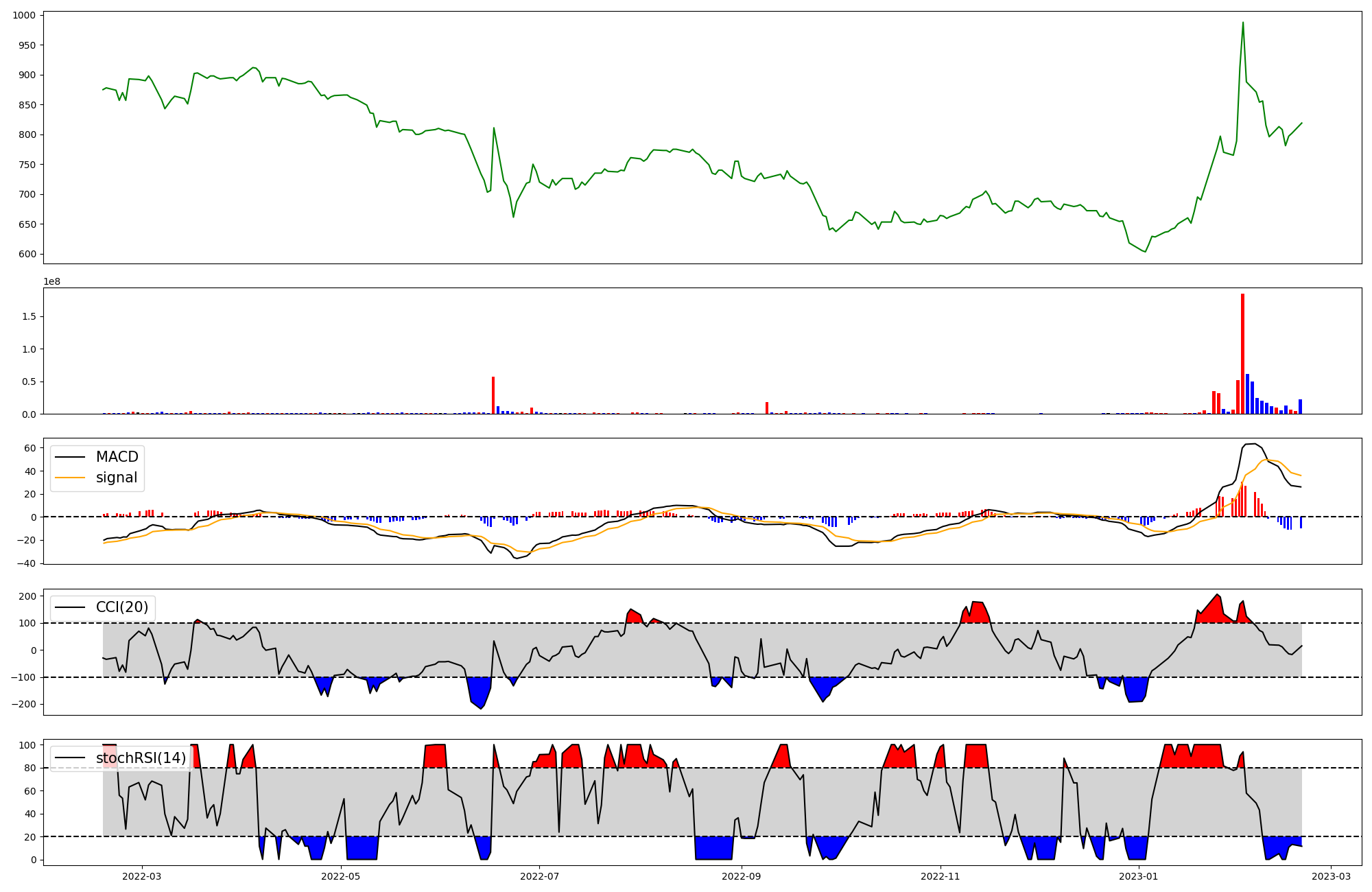Screen dimensions: 1372x892
Task: Click the 1000 price axis tick label
Action: [x=25, y=16]
